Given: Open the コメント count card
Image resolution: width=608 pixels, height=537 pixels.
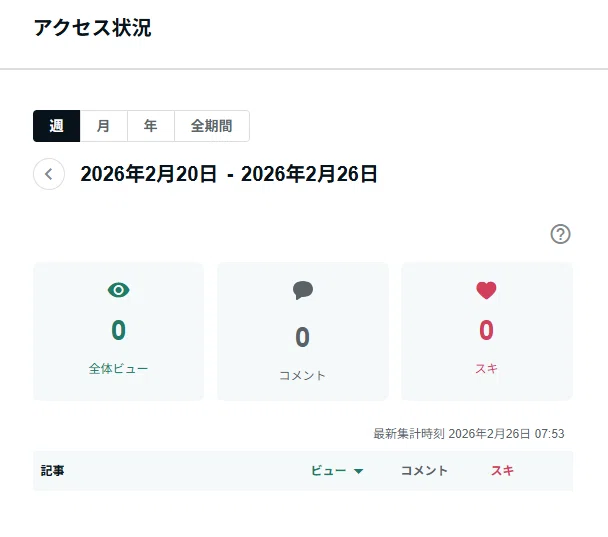Looking at the screenshot, I should coord(303,332).
